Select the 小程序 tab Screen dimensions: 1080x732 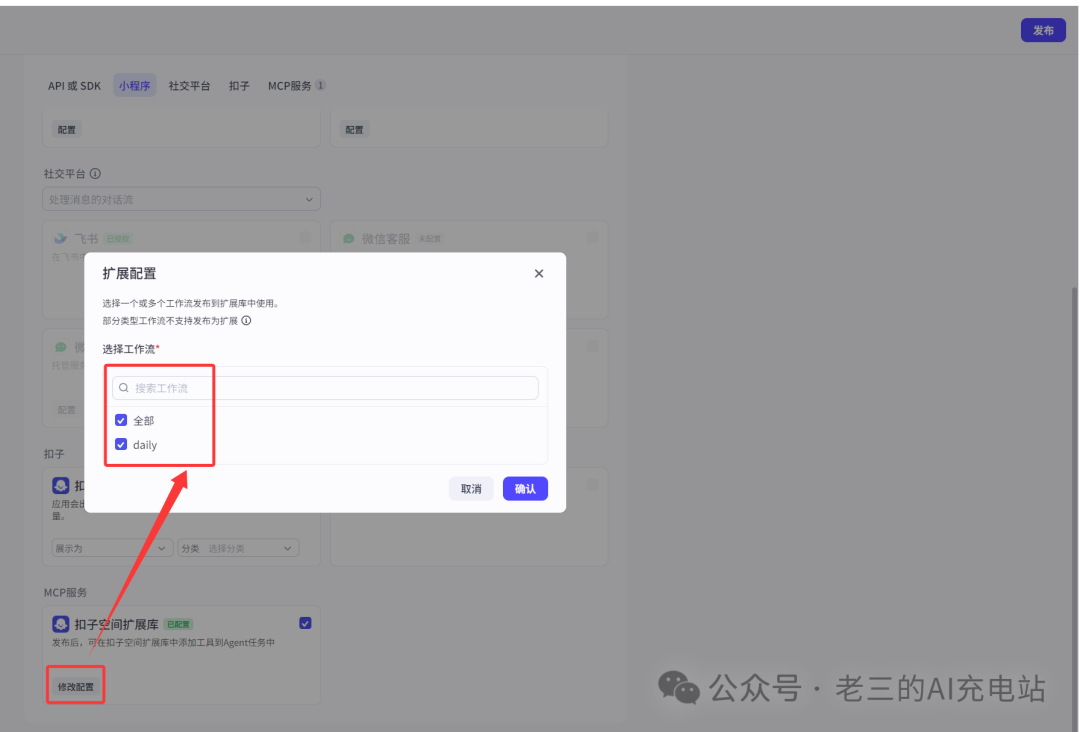134,85
